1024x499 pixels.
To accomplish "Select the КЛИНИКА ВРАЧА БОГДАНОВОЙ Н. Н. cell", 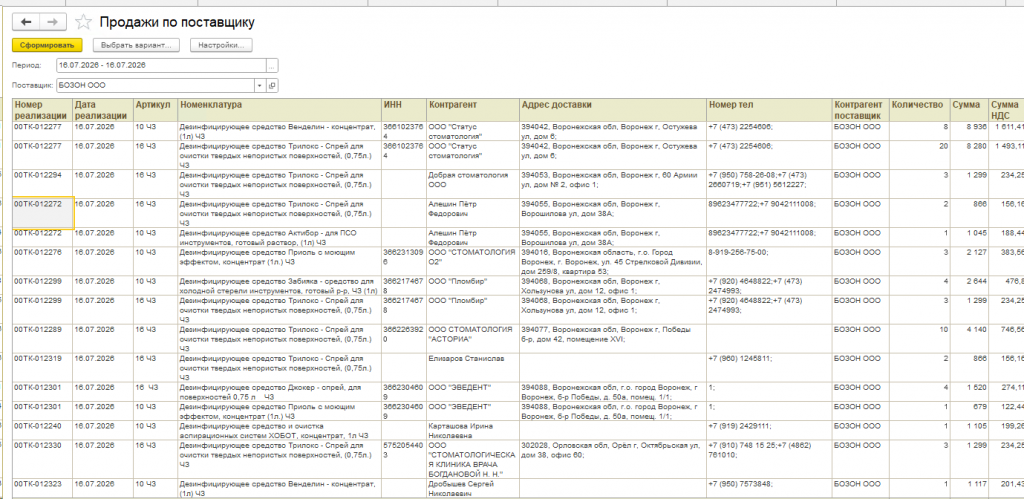I will 473,459.
